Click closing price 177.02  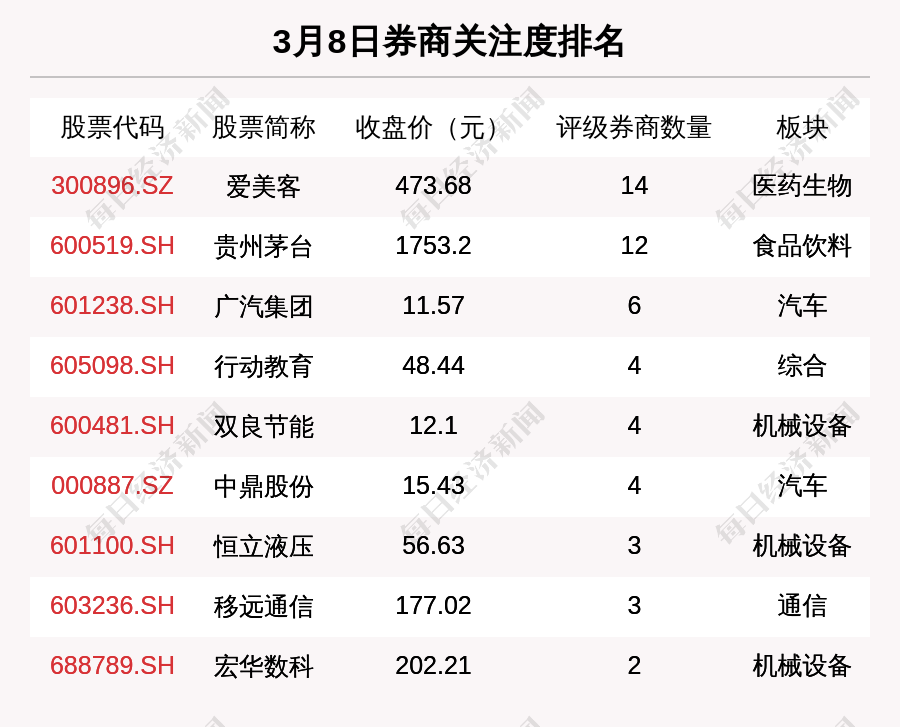tap(433, 605)
